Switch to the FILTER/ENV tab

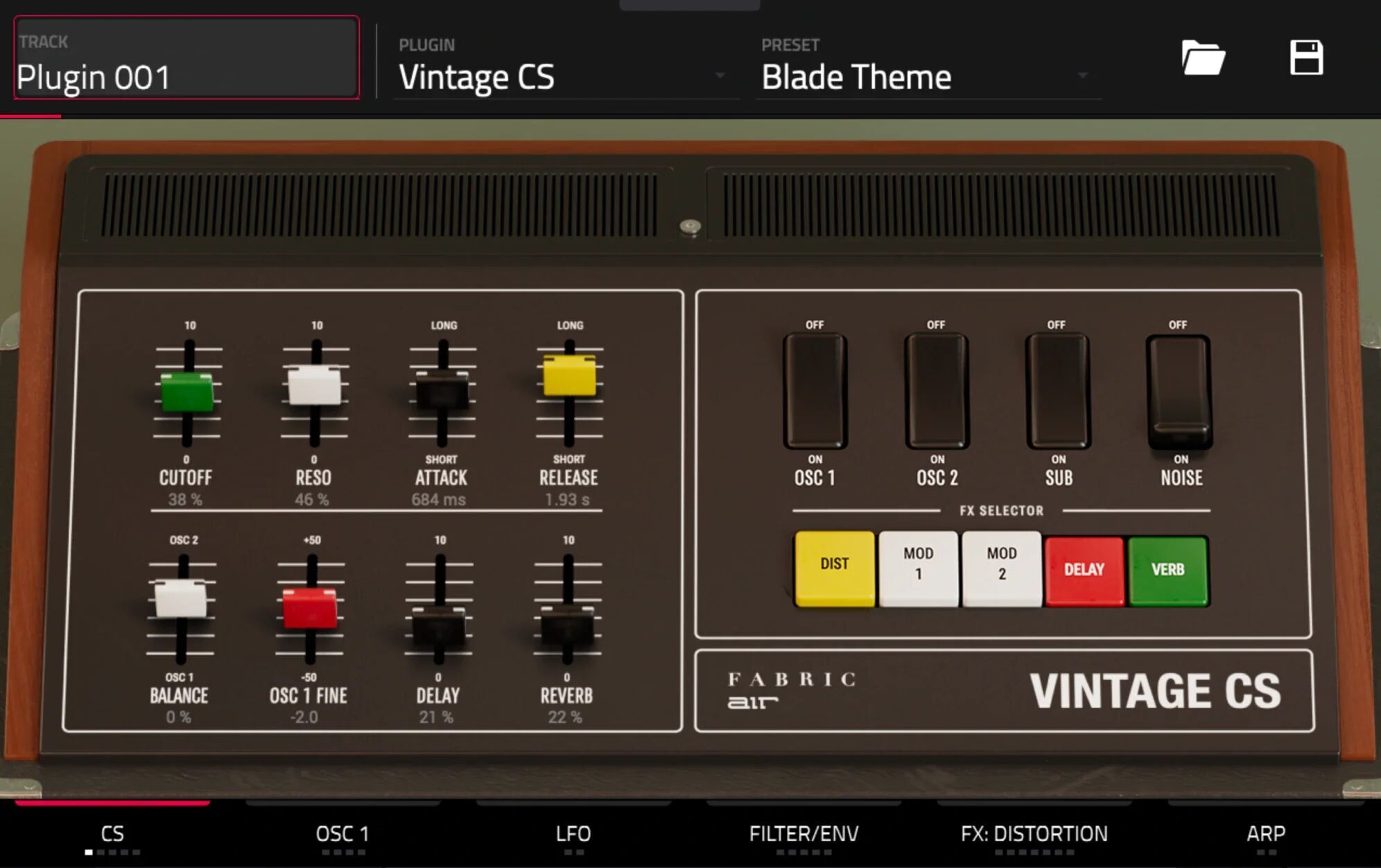coord(804,835)
